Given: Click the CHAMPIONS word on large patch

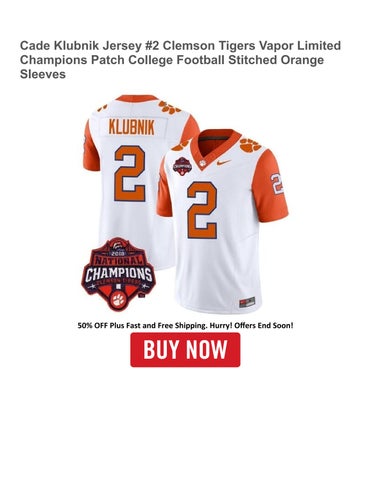Looking at the screenshot, I should (x=118, y=274).
